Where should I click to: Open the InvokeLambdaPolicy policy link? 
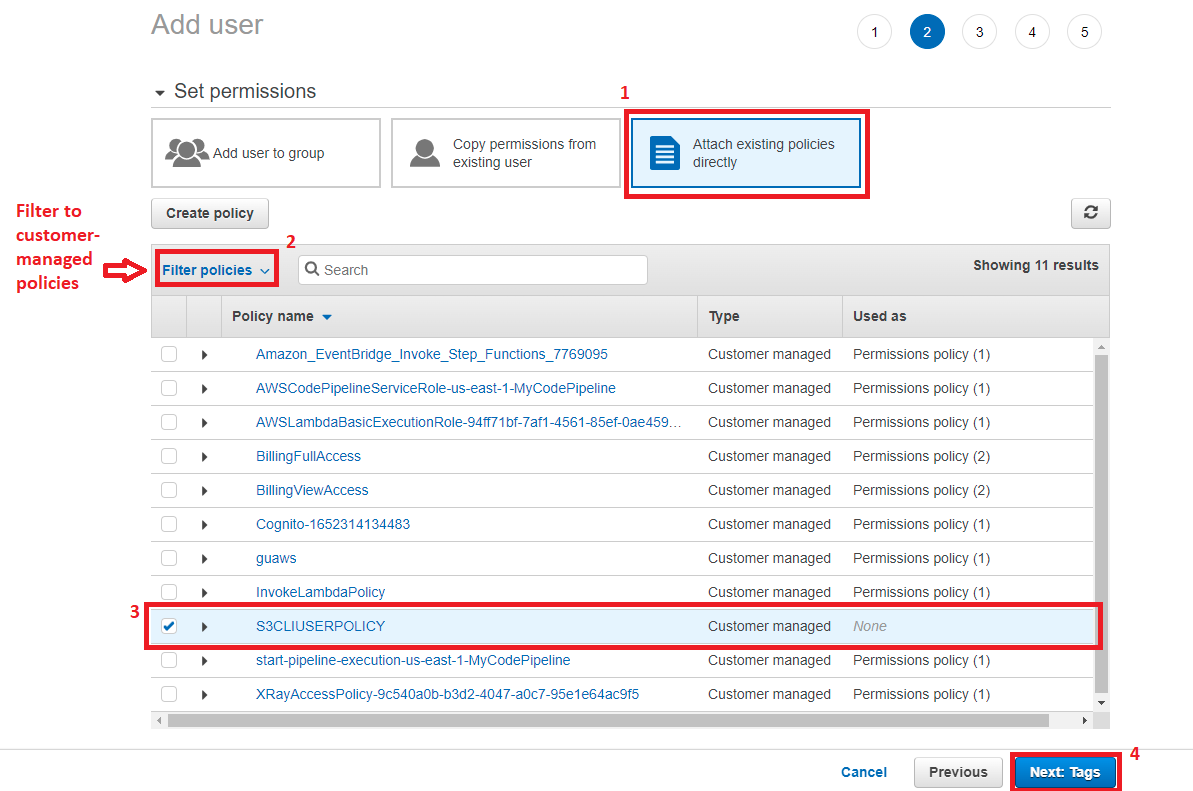320,592
